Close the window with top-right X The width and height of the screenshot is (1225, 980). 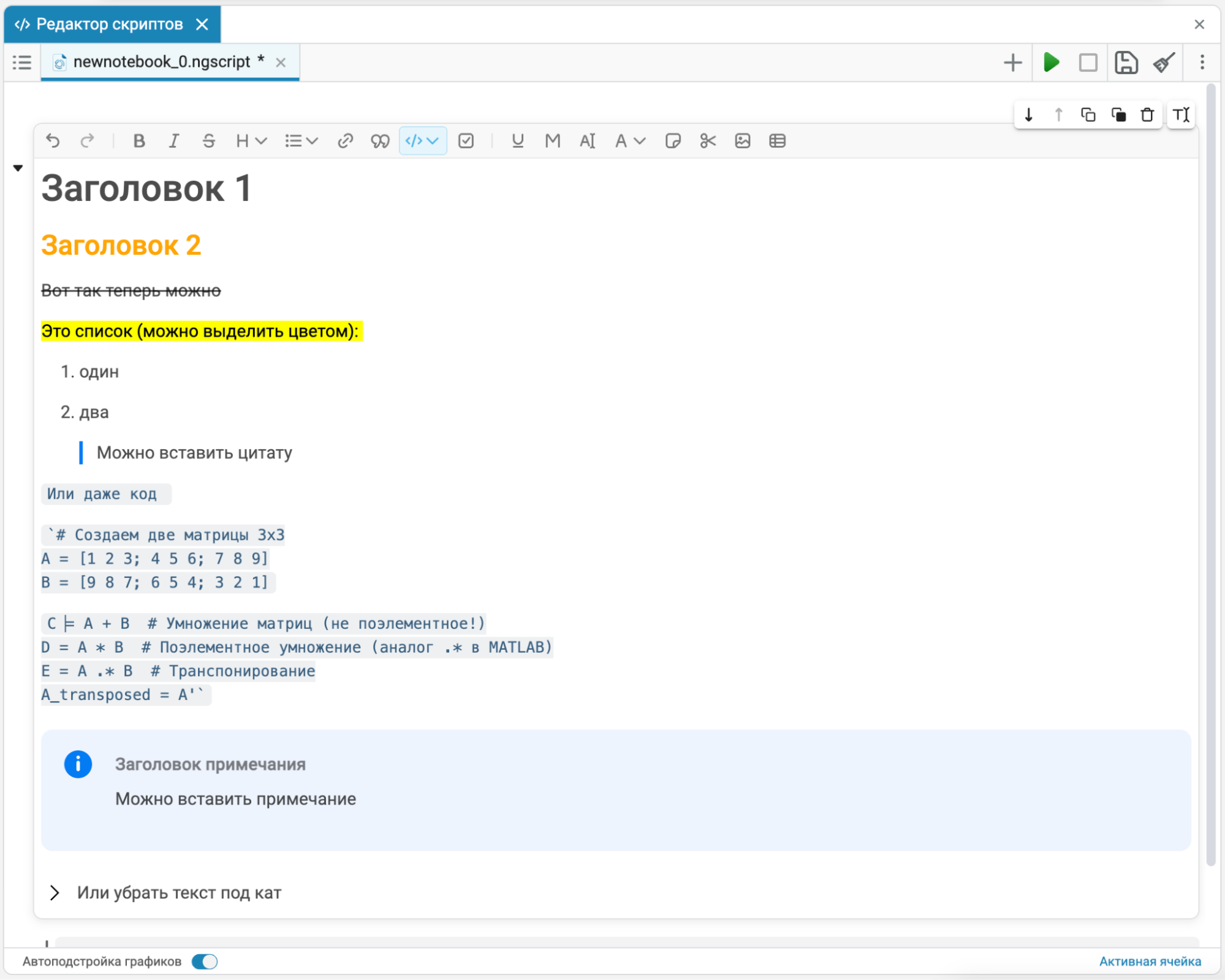(x=1199, y=25)
